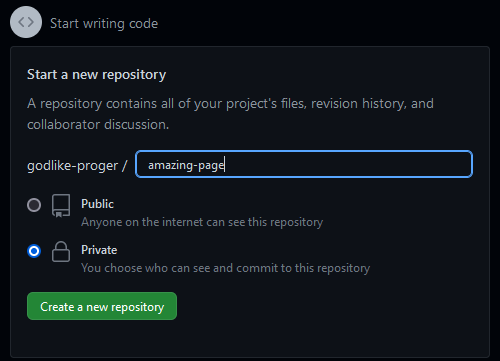500x361 pixels.
Task: Select the Public radio button
Action: 34,205
